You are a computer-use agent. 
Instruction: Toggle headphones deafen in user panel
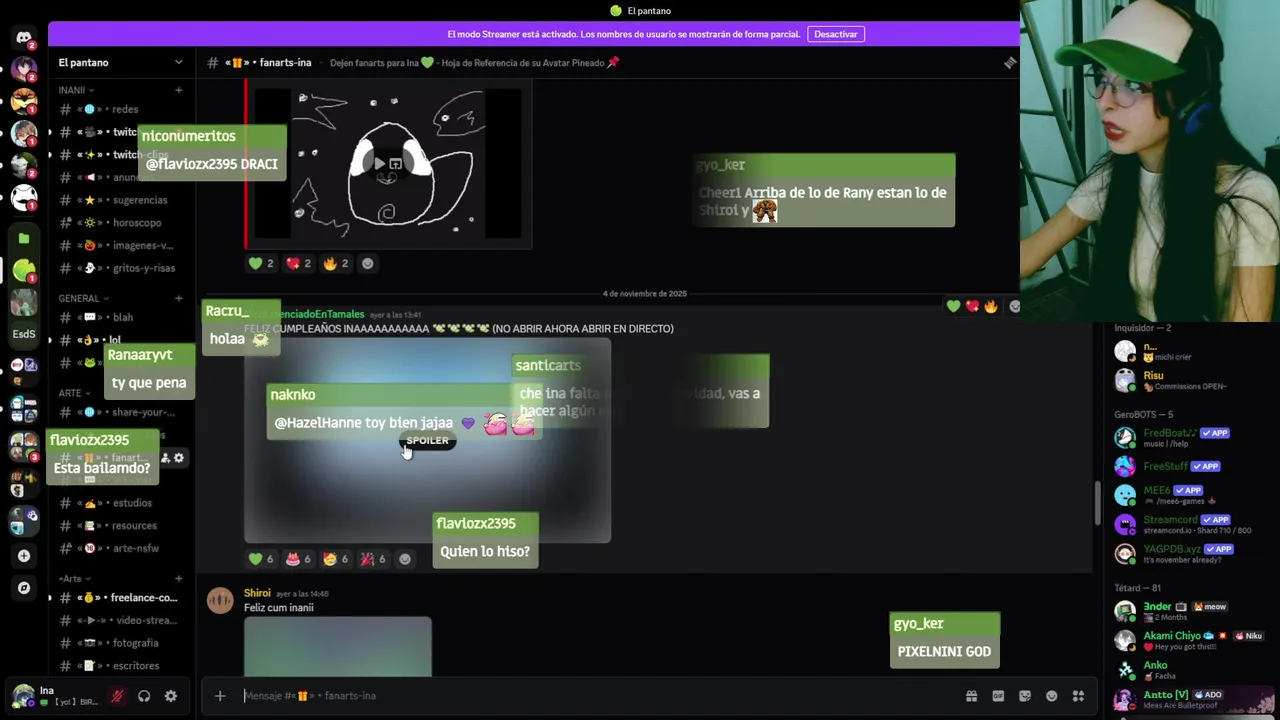click(144, 696)
